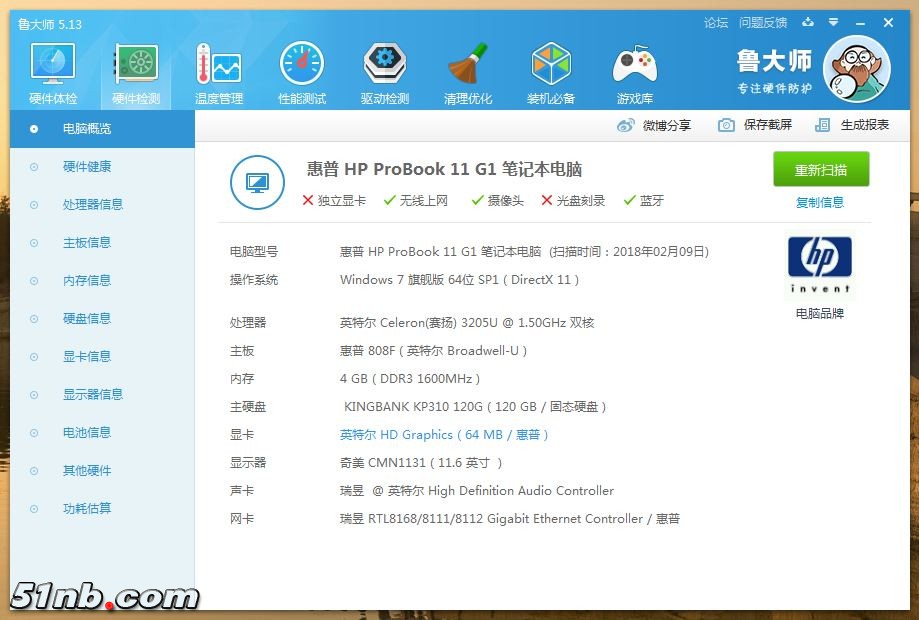Click the 复制信息 copy info link

tap(820, 202)
